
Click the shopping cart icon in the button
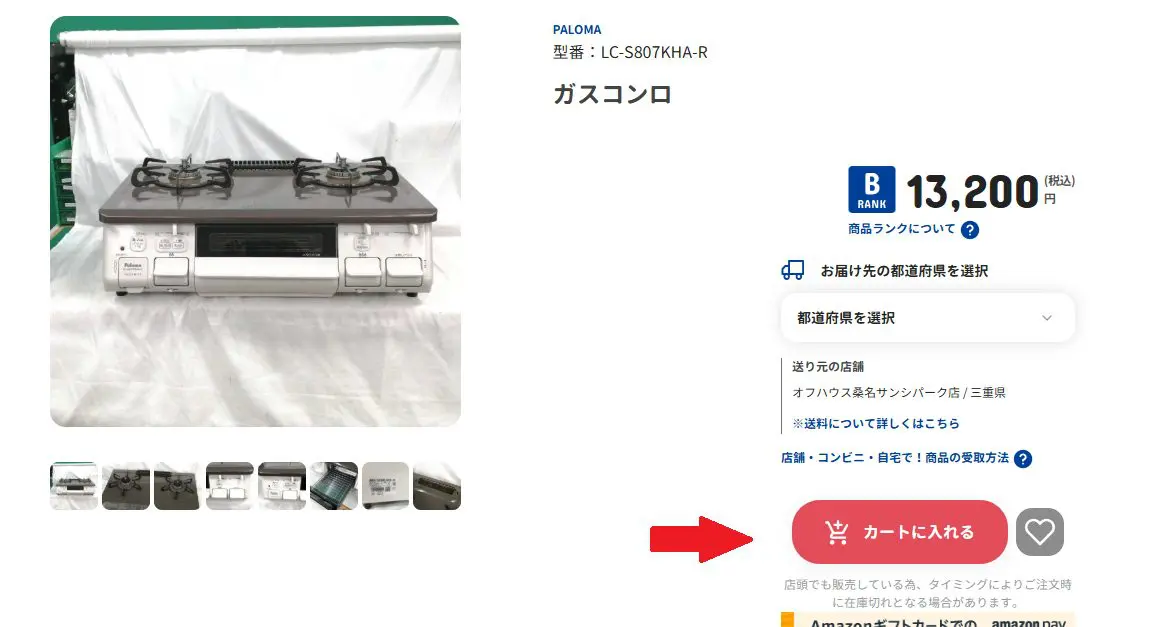tap(837, 532)
